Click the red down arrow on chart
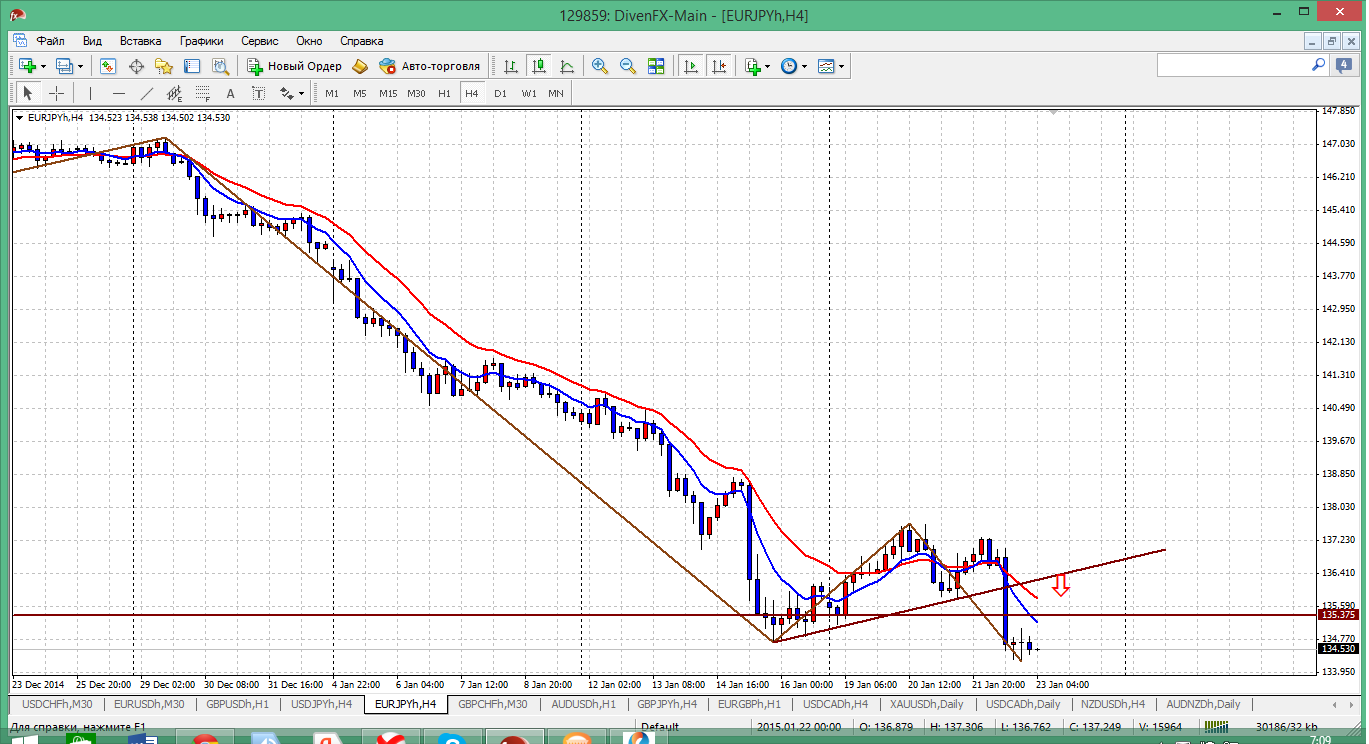 [1061, 586]
